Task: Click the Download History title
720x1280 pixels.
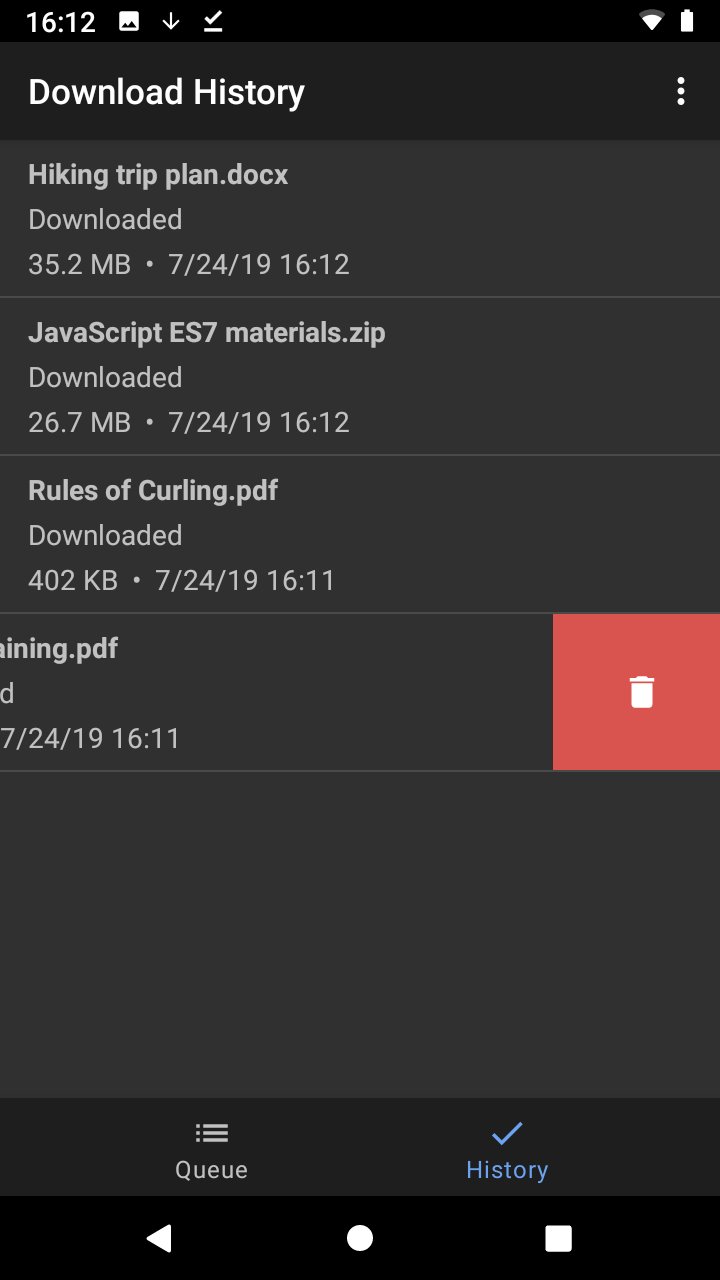Action: click(x=166, y=92)
